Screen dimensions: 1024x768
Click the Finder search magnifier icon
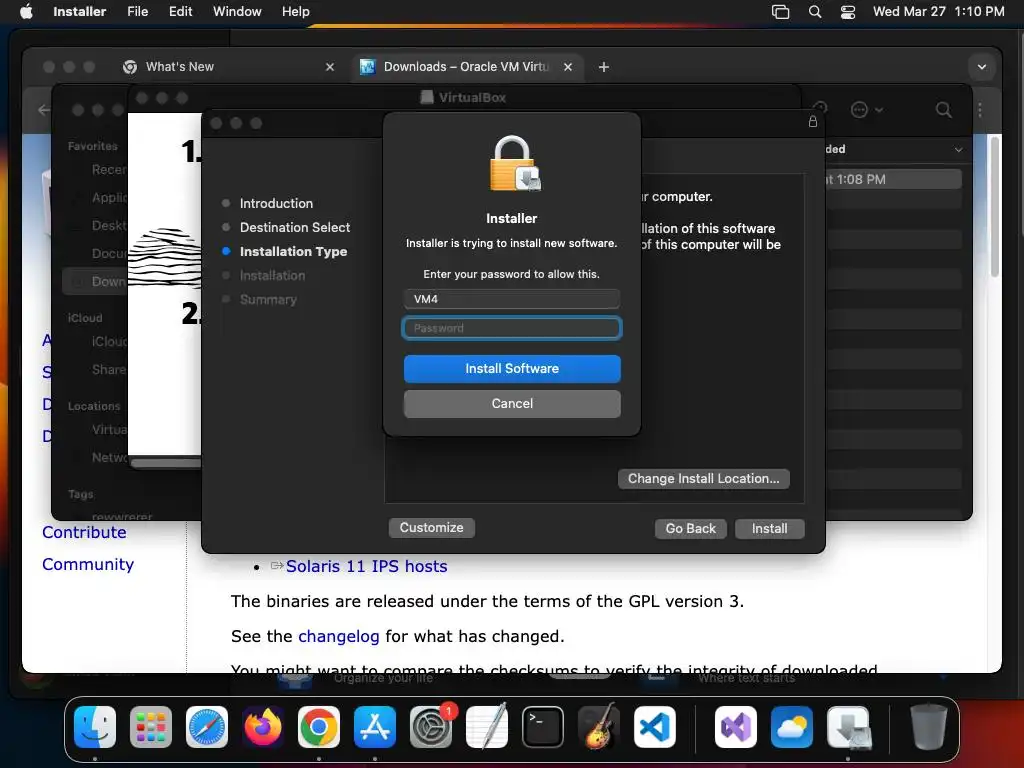pyautogui.click(x=944, y=110)
